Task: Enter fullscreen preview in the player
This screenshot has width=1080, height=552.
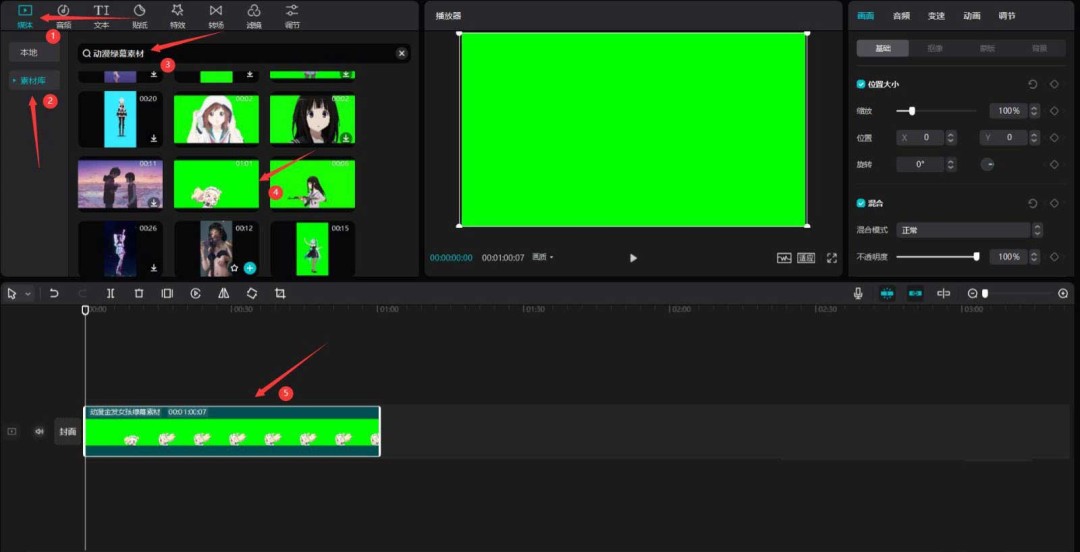Action: coord(832,257)
